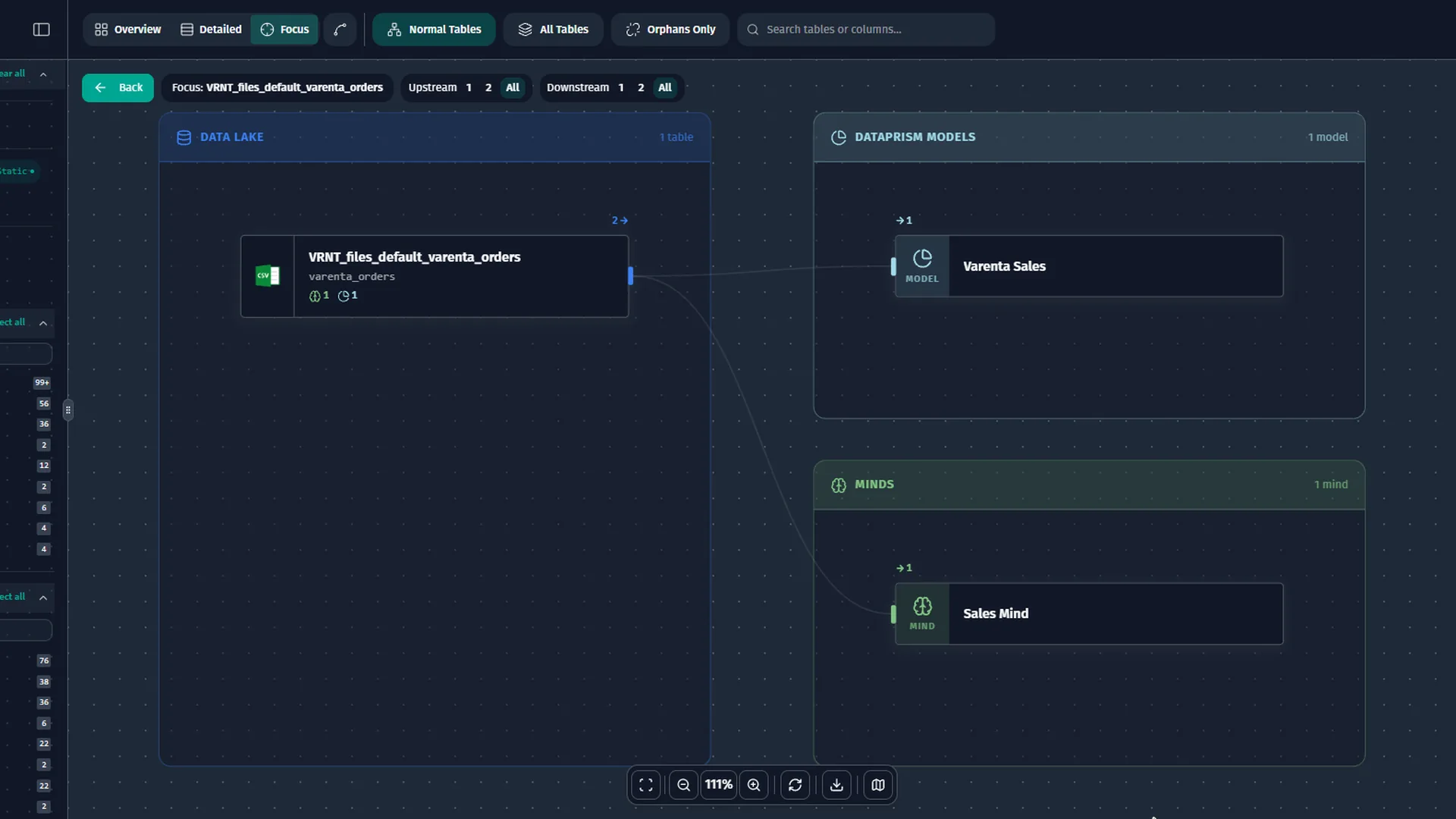
Task: Click the CSV file icon on the orders table
Action: [268, 276]
